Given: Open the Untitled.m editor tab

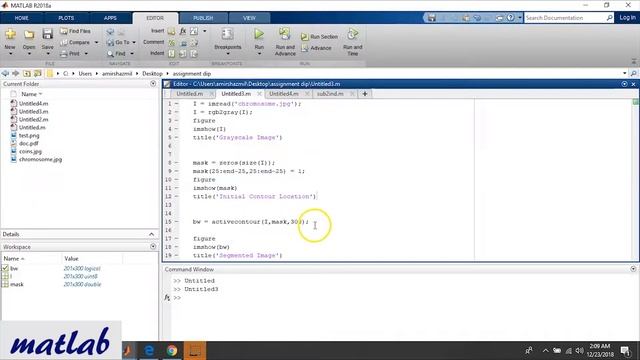Looking at the screenshot, I should (x=189, y=94).
